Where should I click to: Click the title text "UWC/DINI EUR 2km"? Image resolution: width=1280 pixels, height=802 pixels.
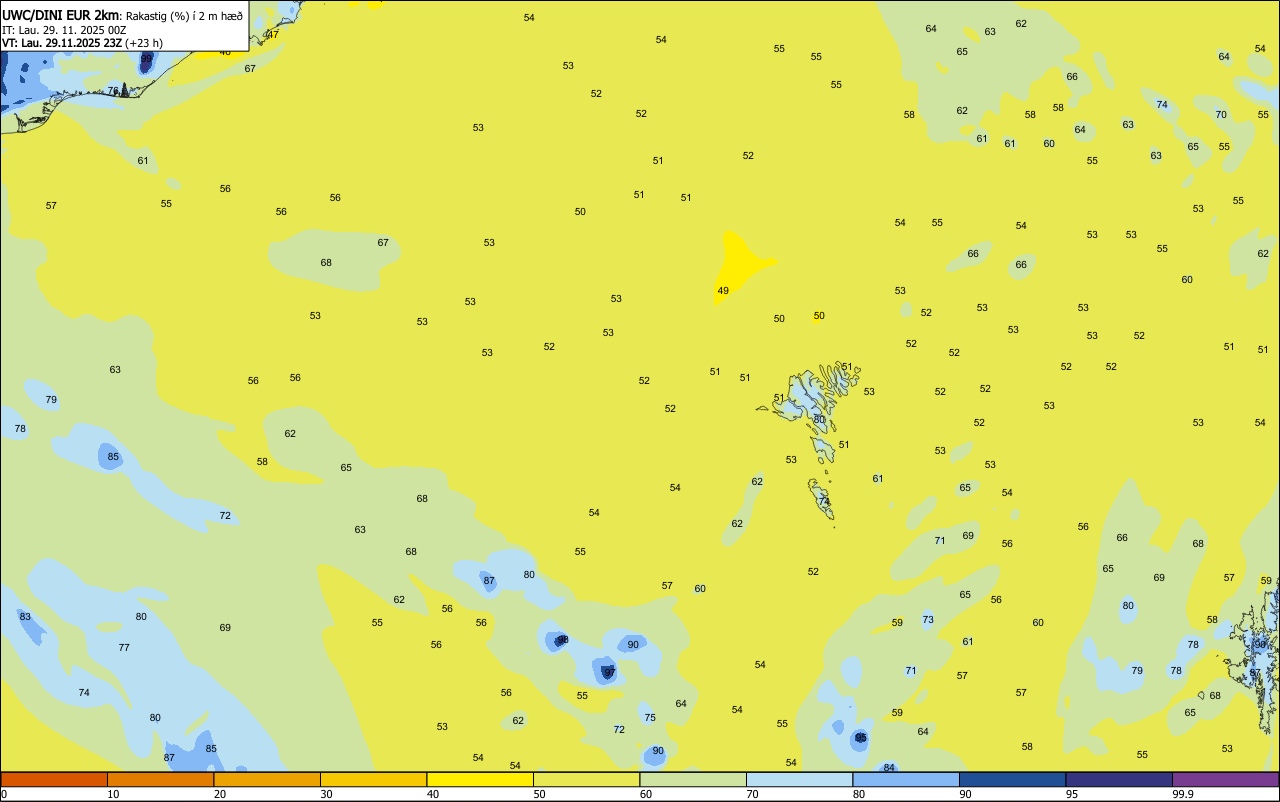point(61,15)
